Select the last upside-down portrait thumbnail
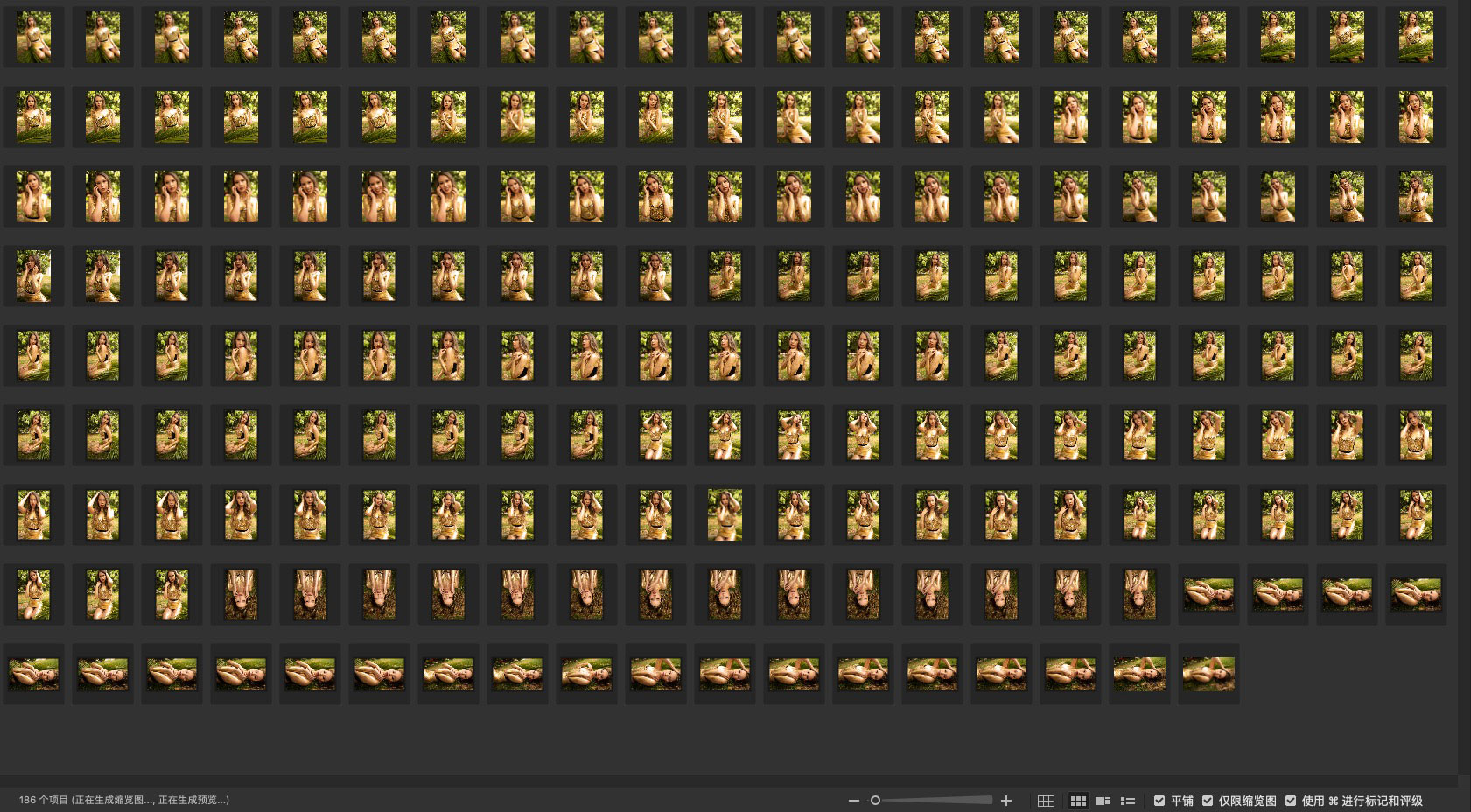This screenshot has height=812, width=1471. [x=1139, y=594]
